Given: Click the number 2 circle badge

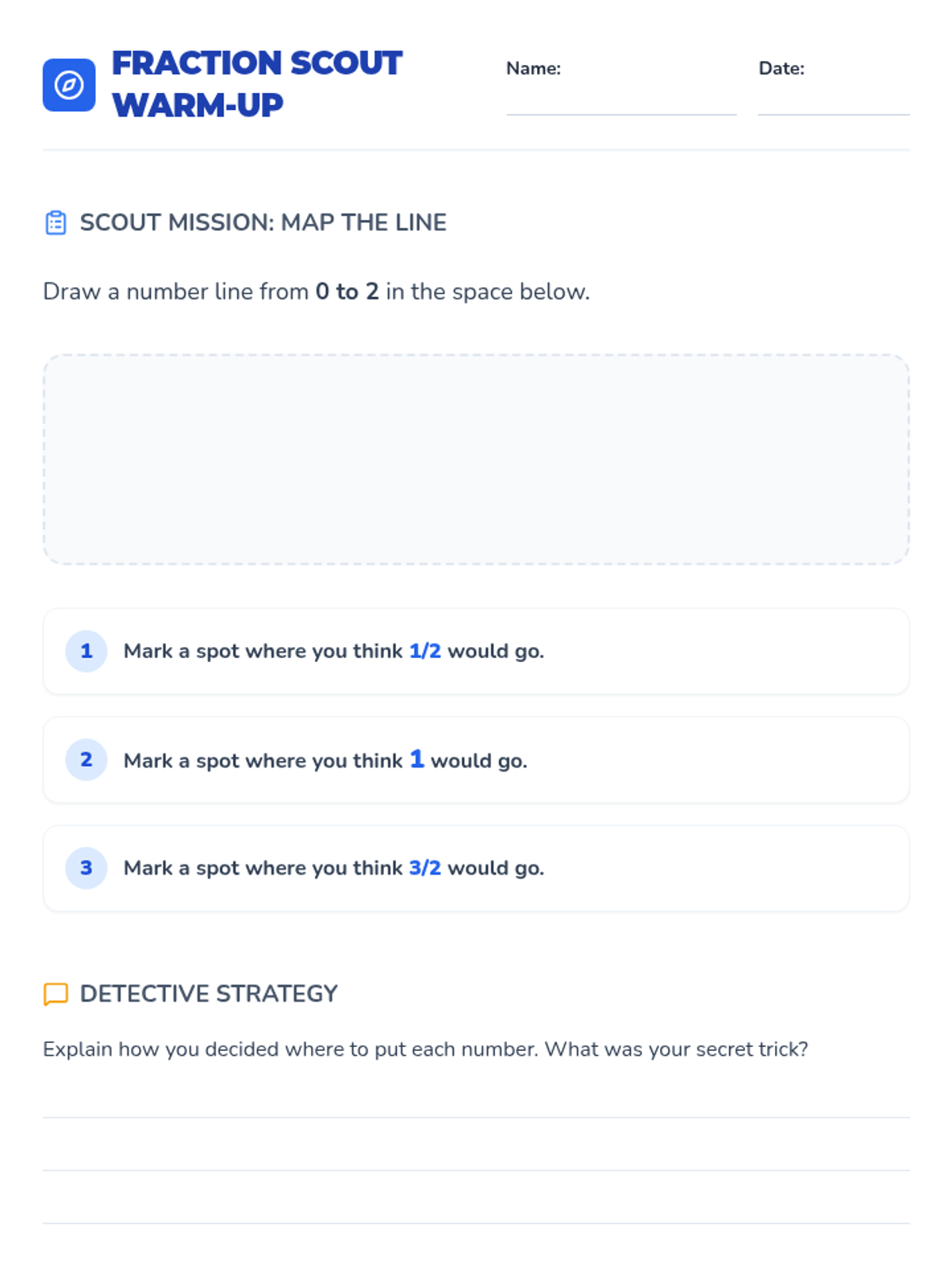Looking at the screenshot, I should coord(86,760).
